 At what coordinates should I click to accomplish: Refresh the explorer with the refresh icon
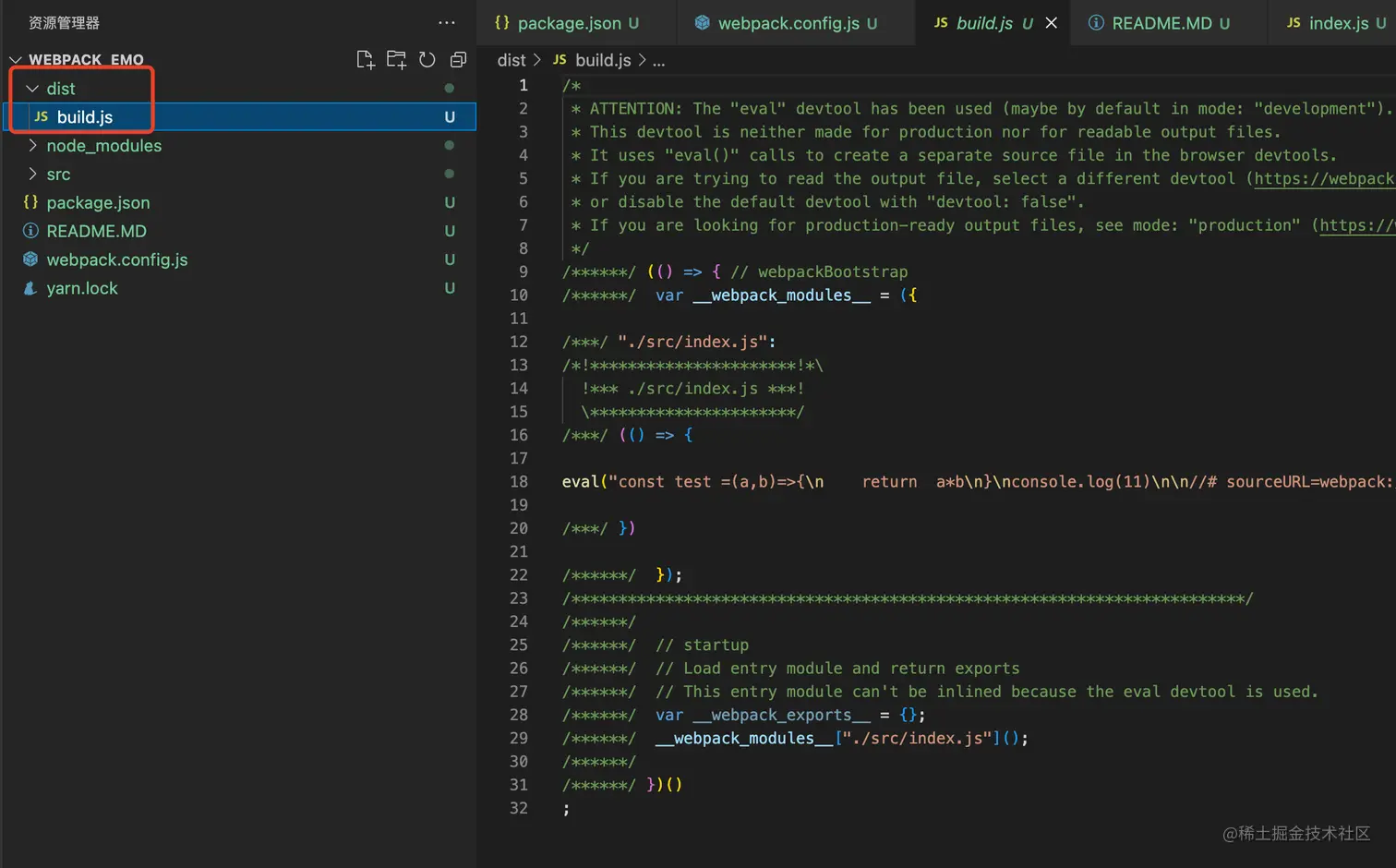click(x=427, y=60)
